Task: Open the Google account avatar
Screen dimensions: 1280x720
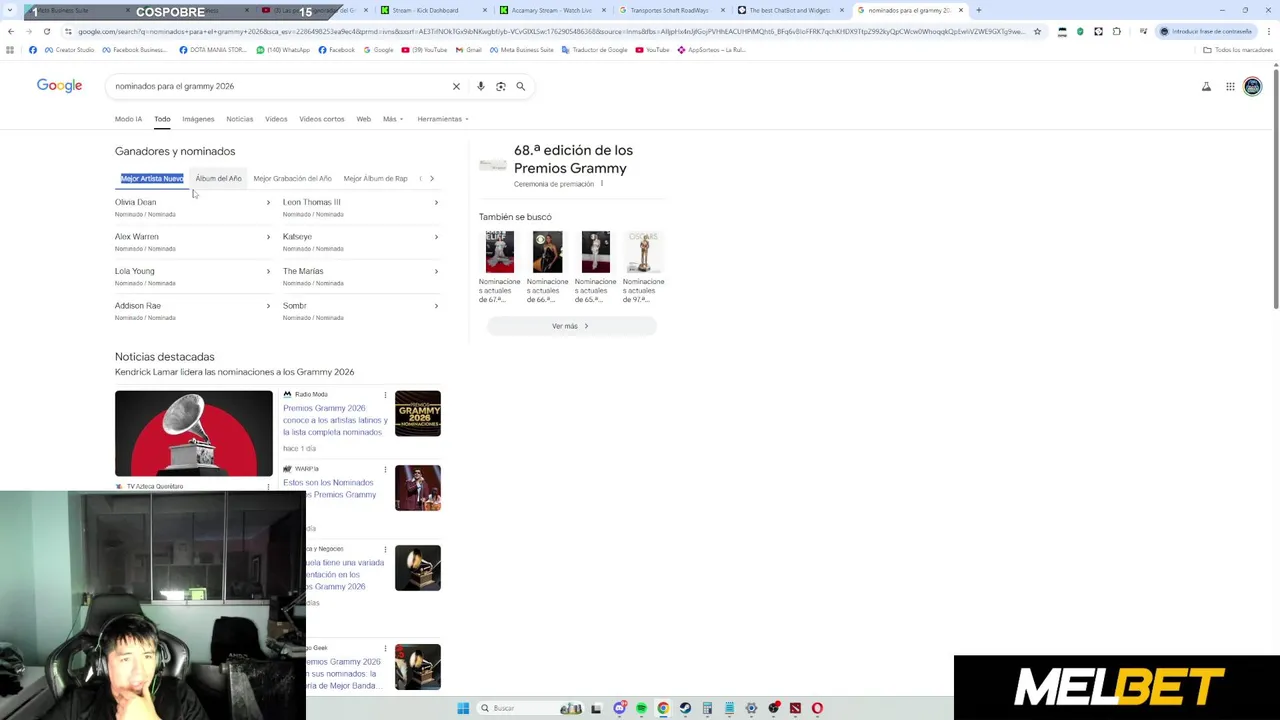Action: (1252, 87)
